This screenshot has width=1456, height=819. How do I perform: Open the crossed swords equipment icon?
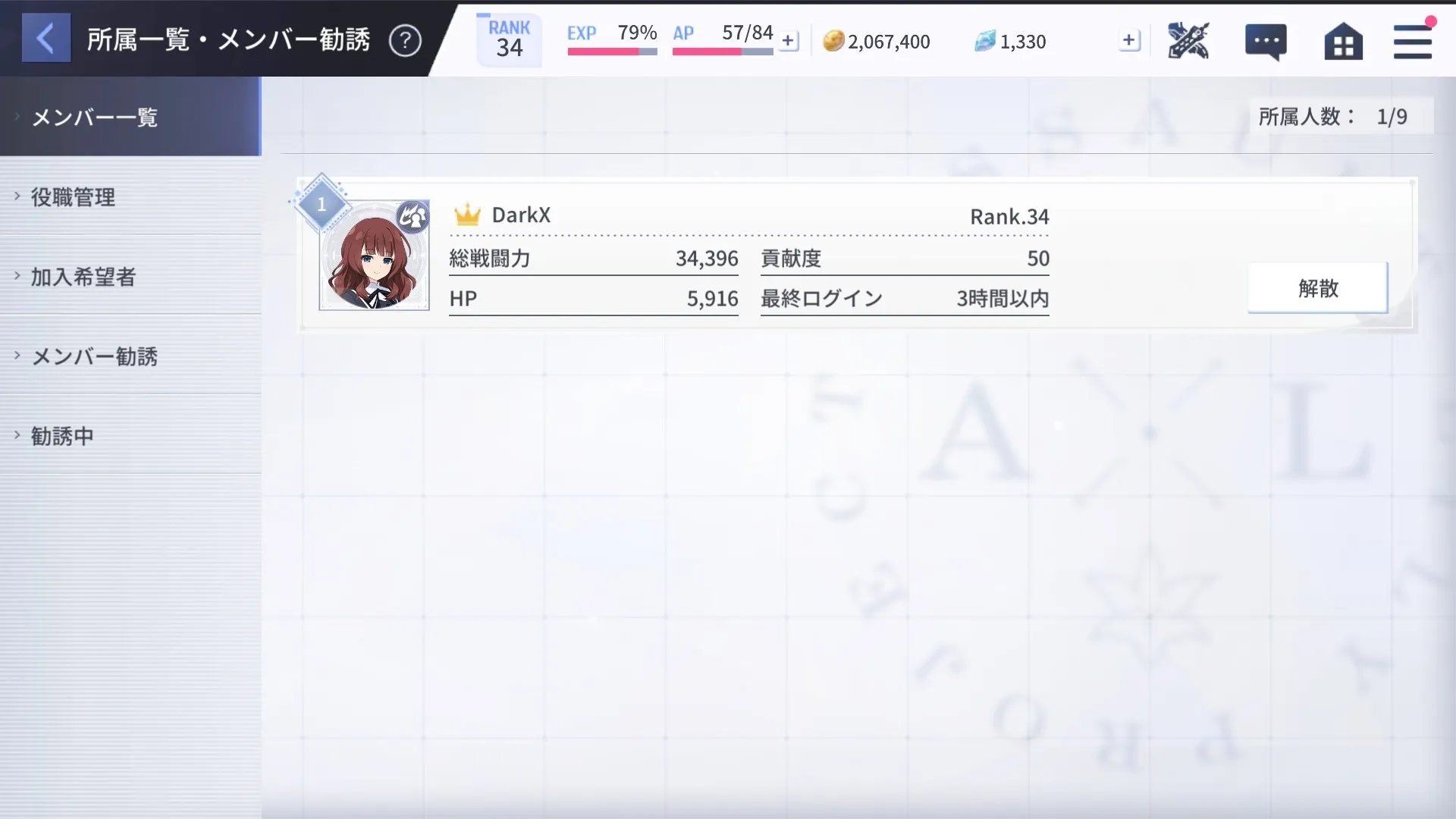[x=1188, y=40]
